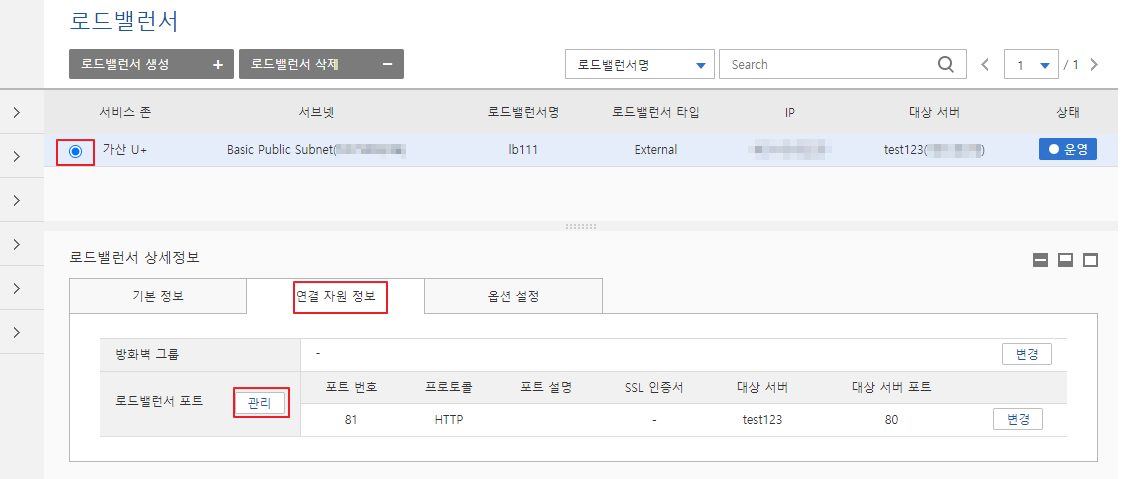Go to previous page arrow
Screen dimensions: 1128x479
tap(985, 65)
